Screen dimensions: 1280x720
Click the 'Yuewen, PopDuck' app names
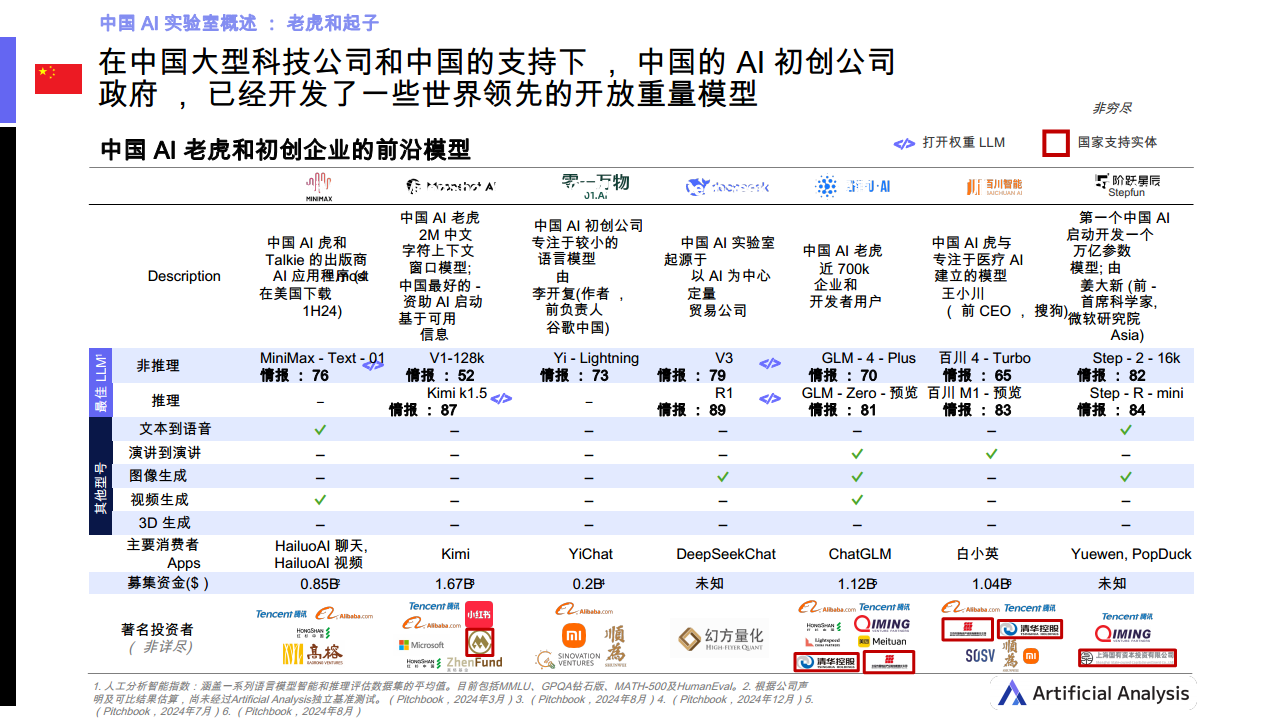click(x=1131, y=553)
